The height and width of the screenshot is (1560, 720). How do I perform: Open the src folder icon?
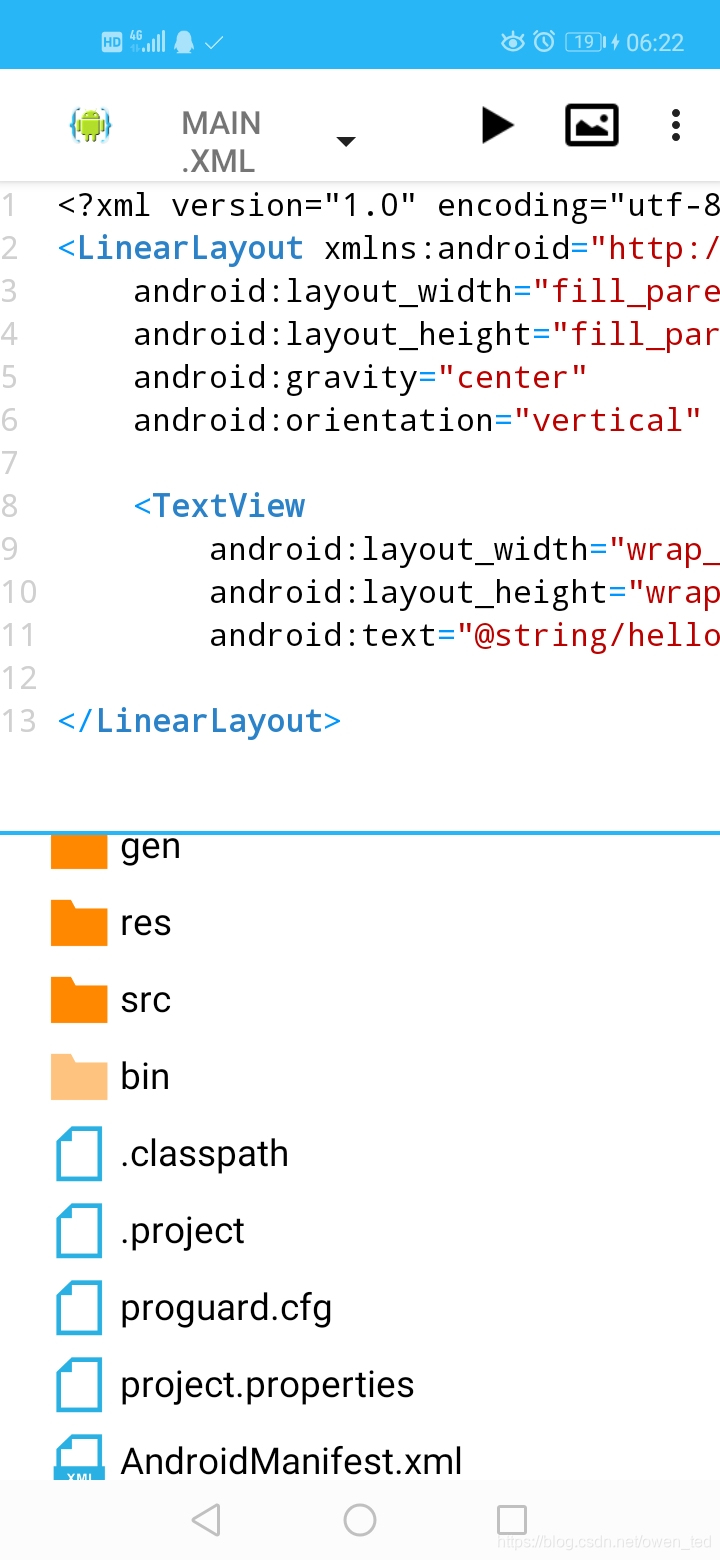(x=79, y=999)
